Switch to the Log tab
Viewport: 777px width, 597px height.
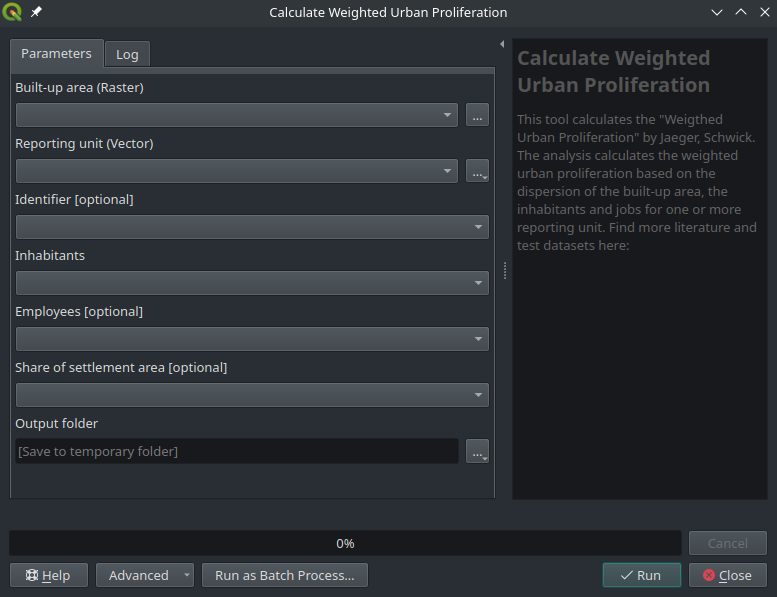pos(127,54)
